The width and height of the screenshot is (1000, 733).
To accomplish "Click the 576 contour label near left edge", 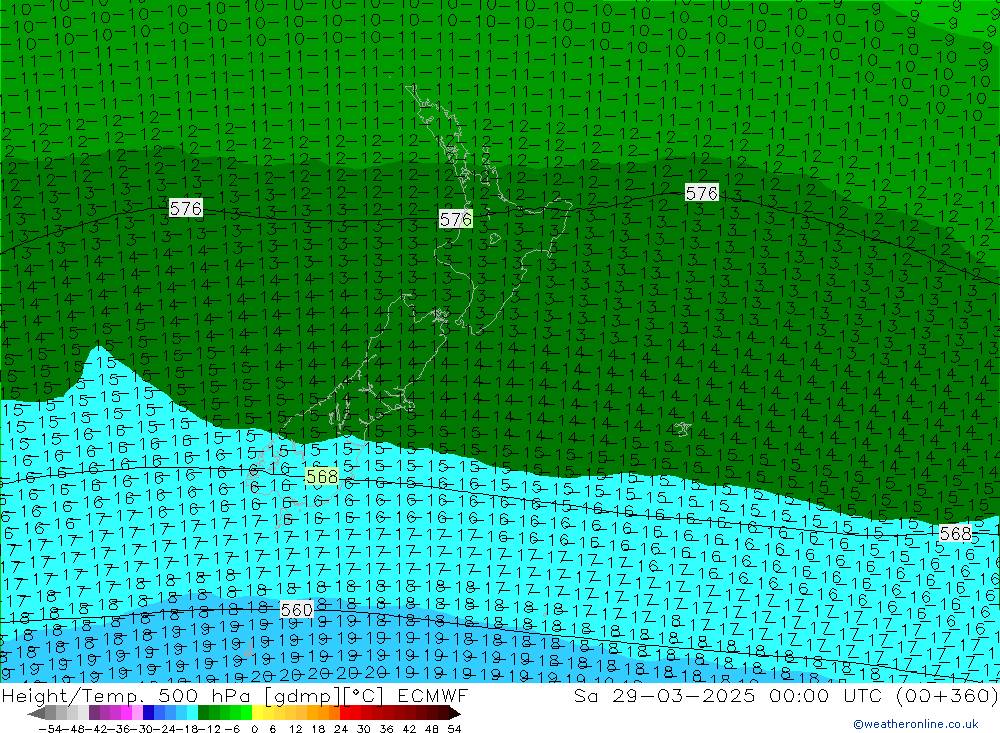I will pos(186,208).
